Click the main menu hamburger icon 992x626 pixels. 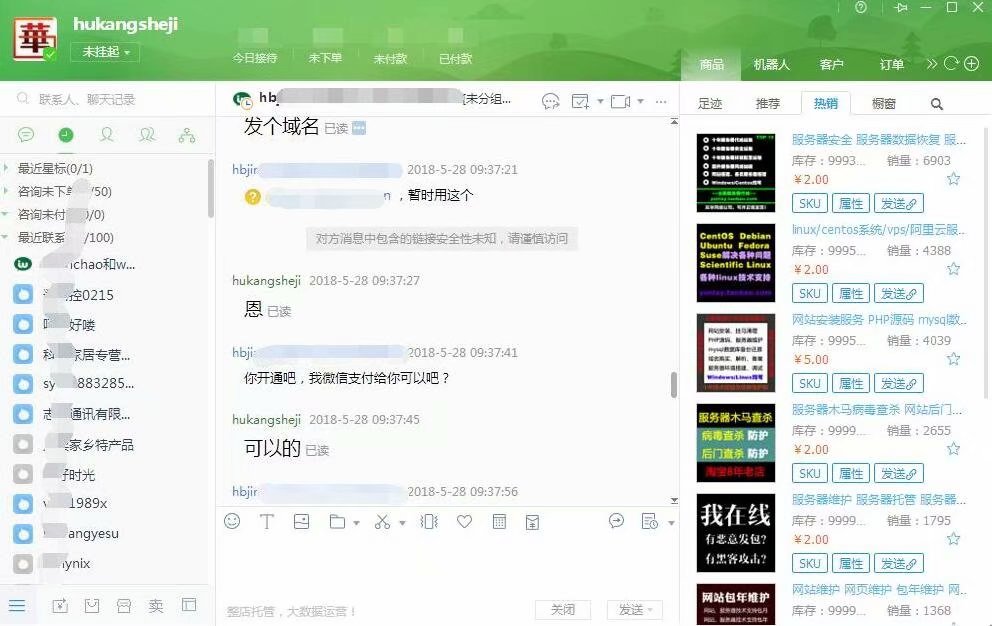click(x=17, y=606)
